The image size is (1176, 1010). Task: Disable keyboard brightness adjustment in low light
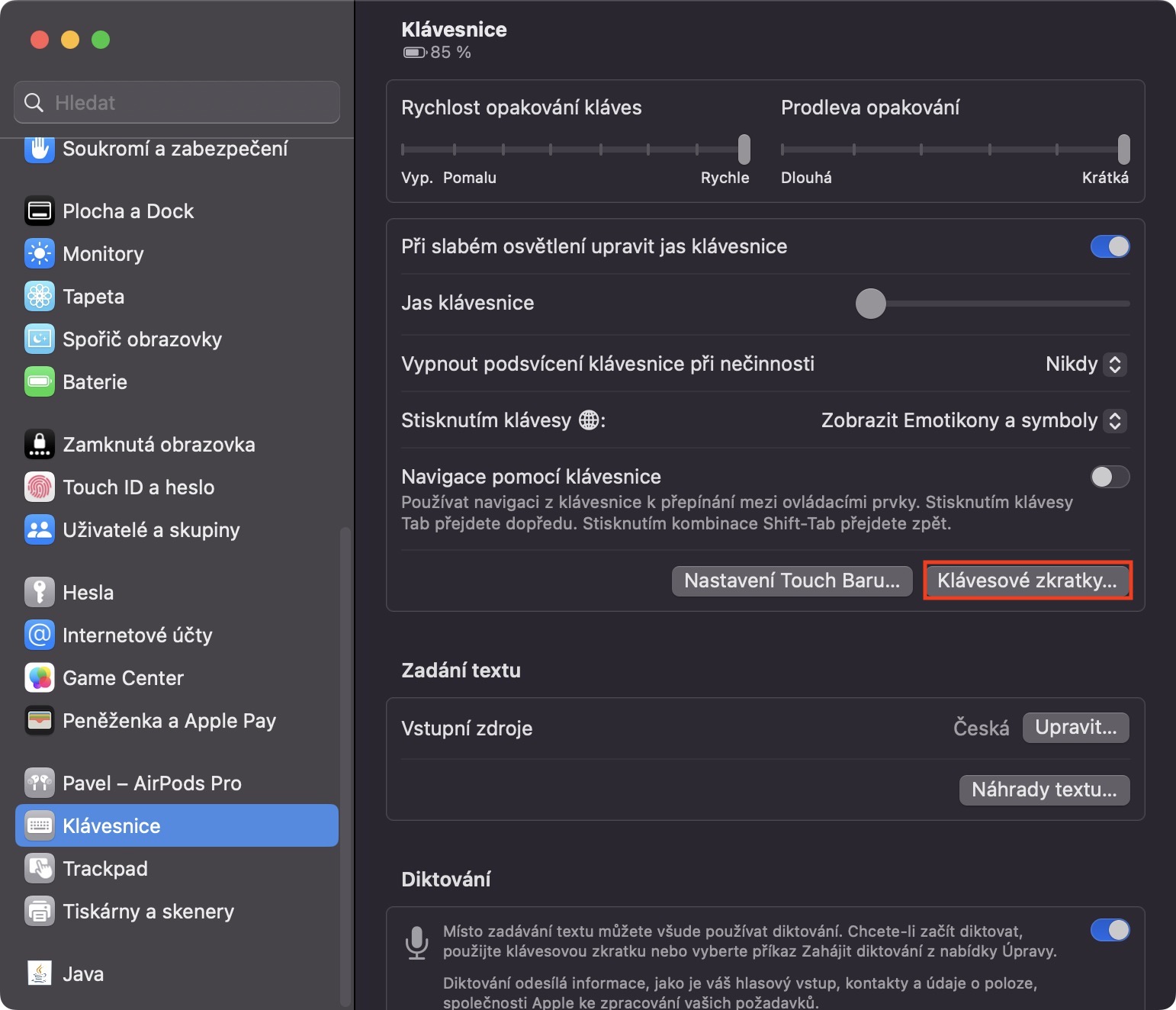pos(1110,246)
